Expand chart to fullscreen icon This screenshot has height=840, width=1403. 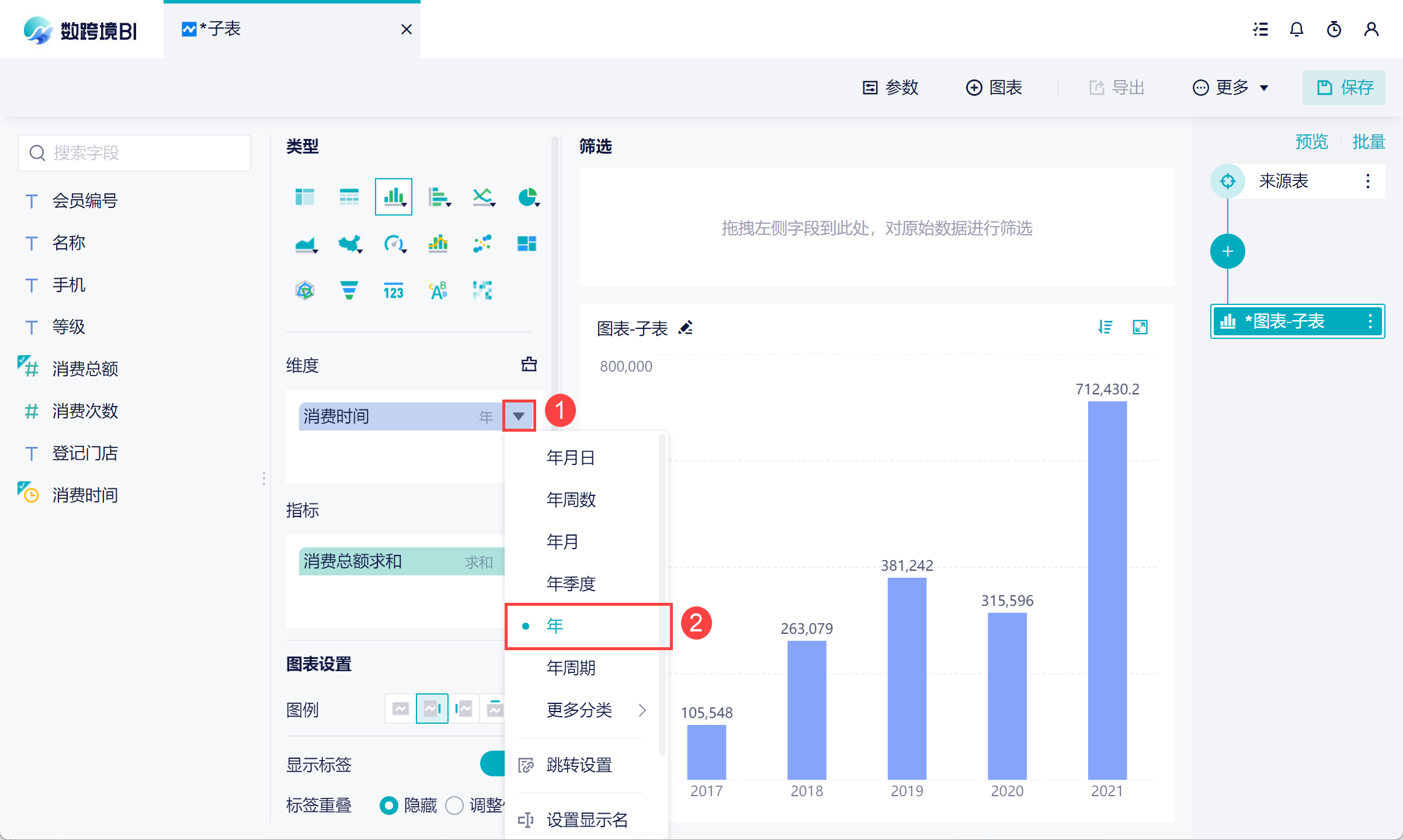coord(1140,327)
